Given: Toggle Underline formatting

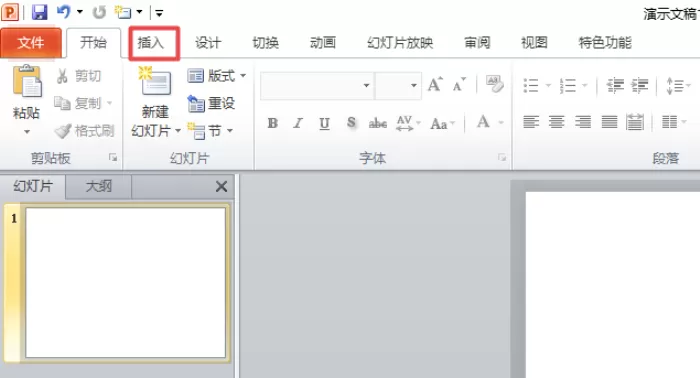Looking at the screenshot, I should click(325, 123).
